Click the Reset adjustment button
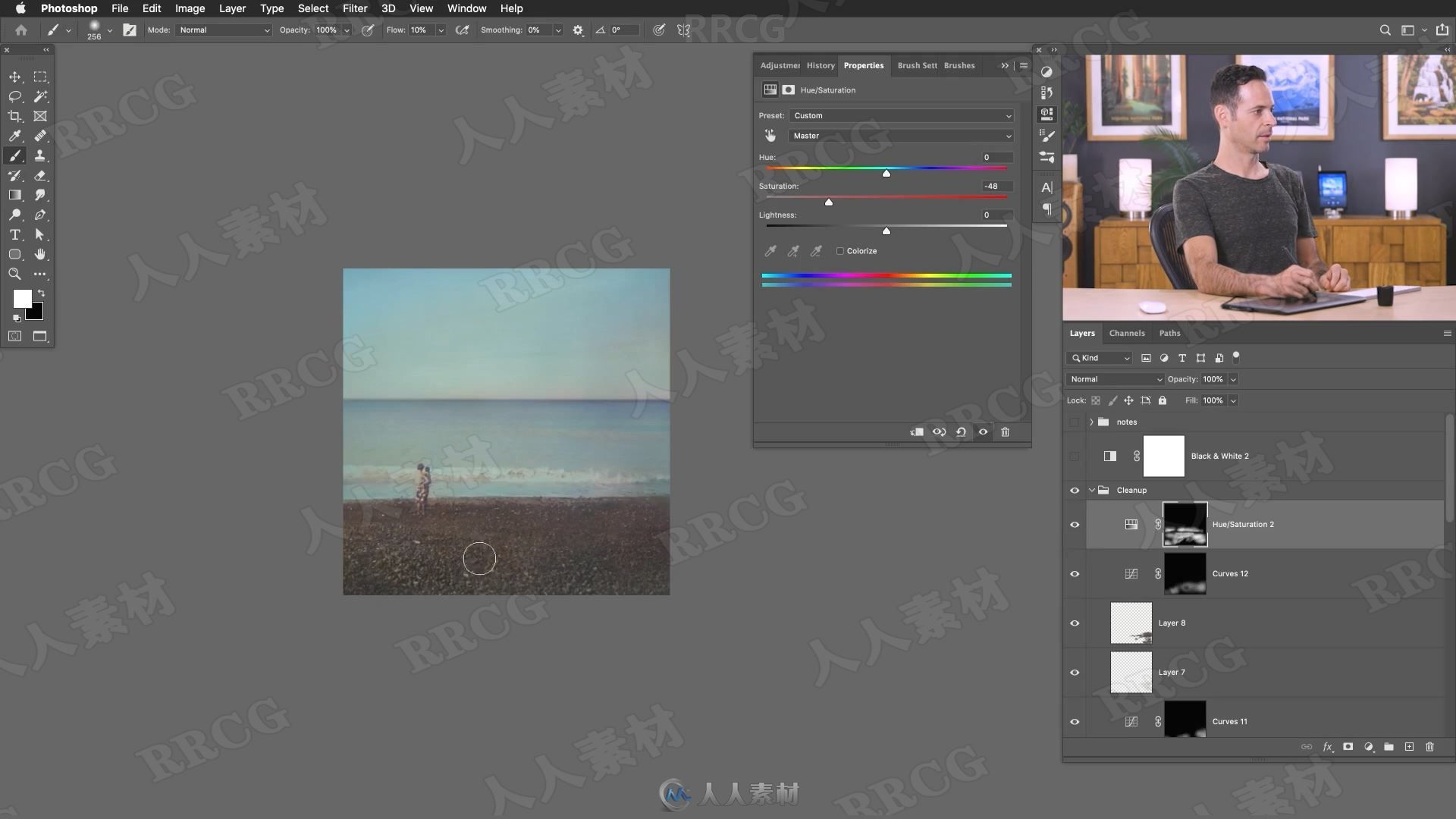This screenshot has height=819, width=1456. click(961, 432)
